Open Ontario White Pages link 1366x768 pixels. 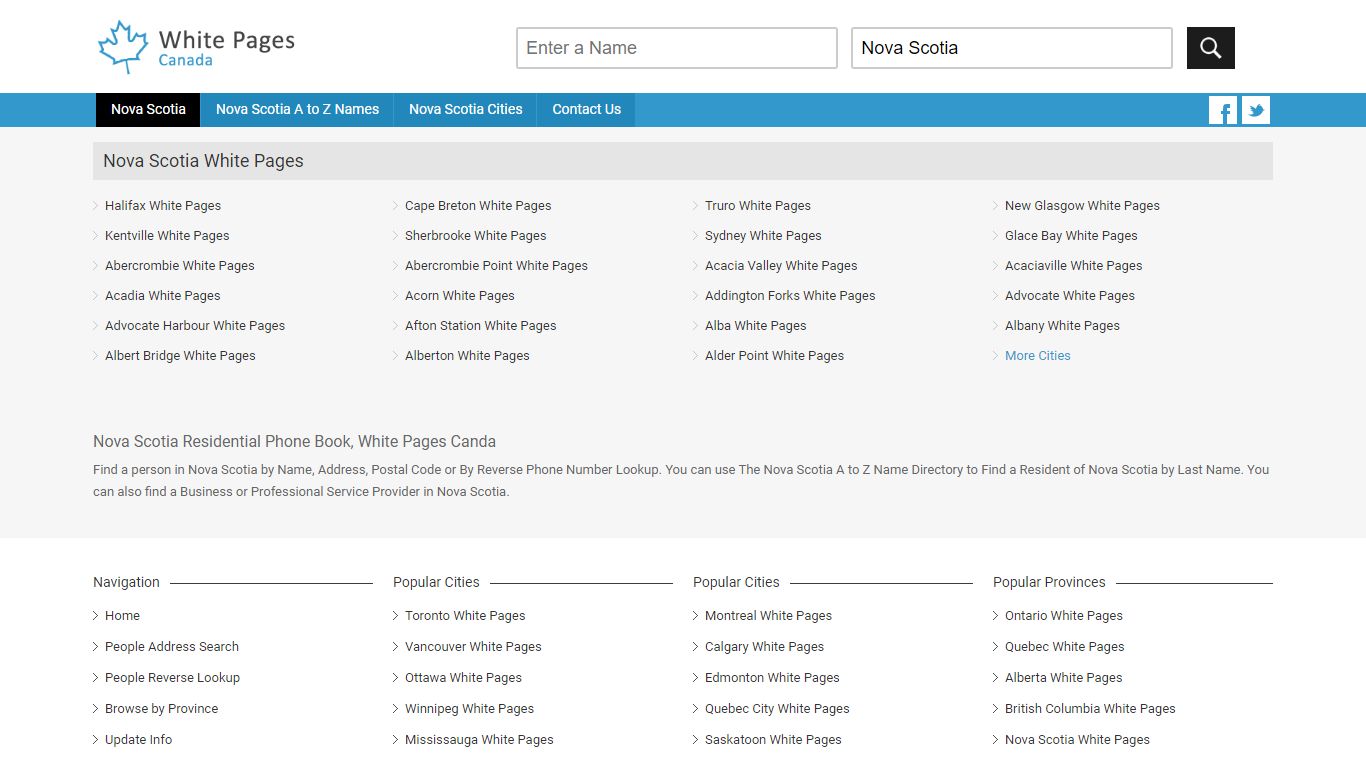coord(1064,616)
